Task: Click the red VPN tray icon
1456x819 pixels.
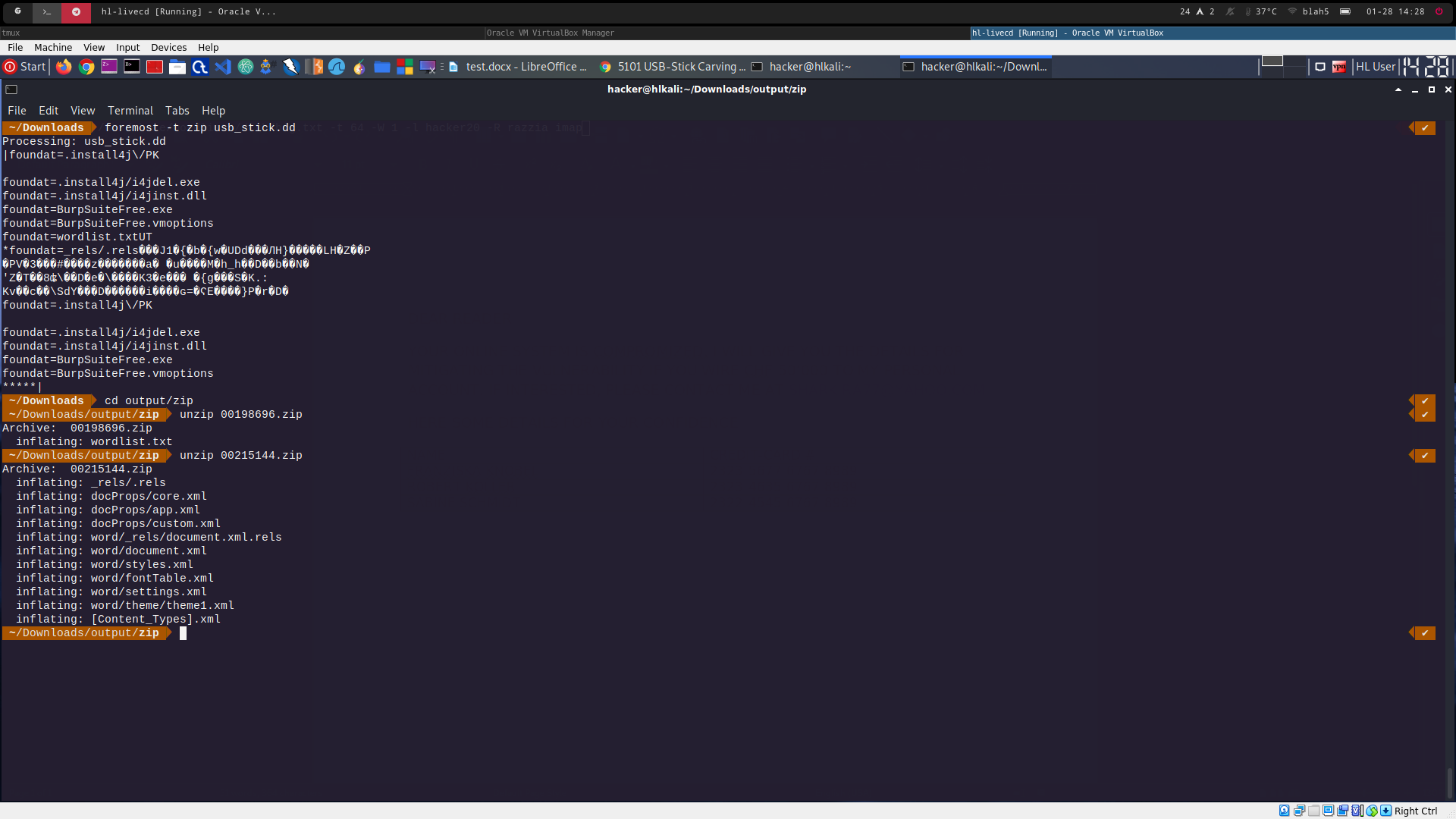Action: 1339,67
